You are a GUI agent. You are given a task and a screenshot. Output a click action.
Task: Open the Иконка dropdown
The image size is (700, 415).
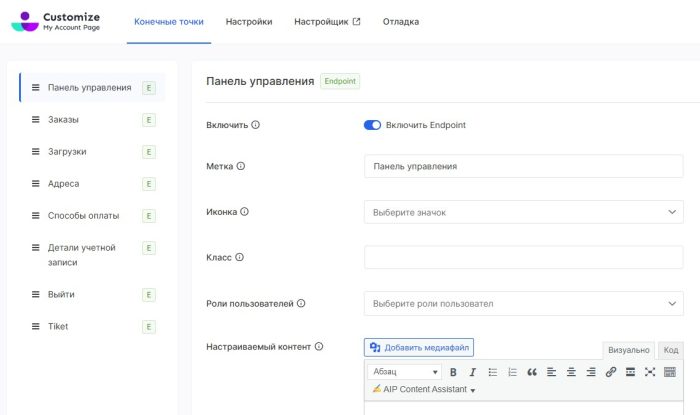point(523,212)
